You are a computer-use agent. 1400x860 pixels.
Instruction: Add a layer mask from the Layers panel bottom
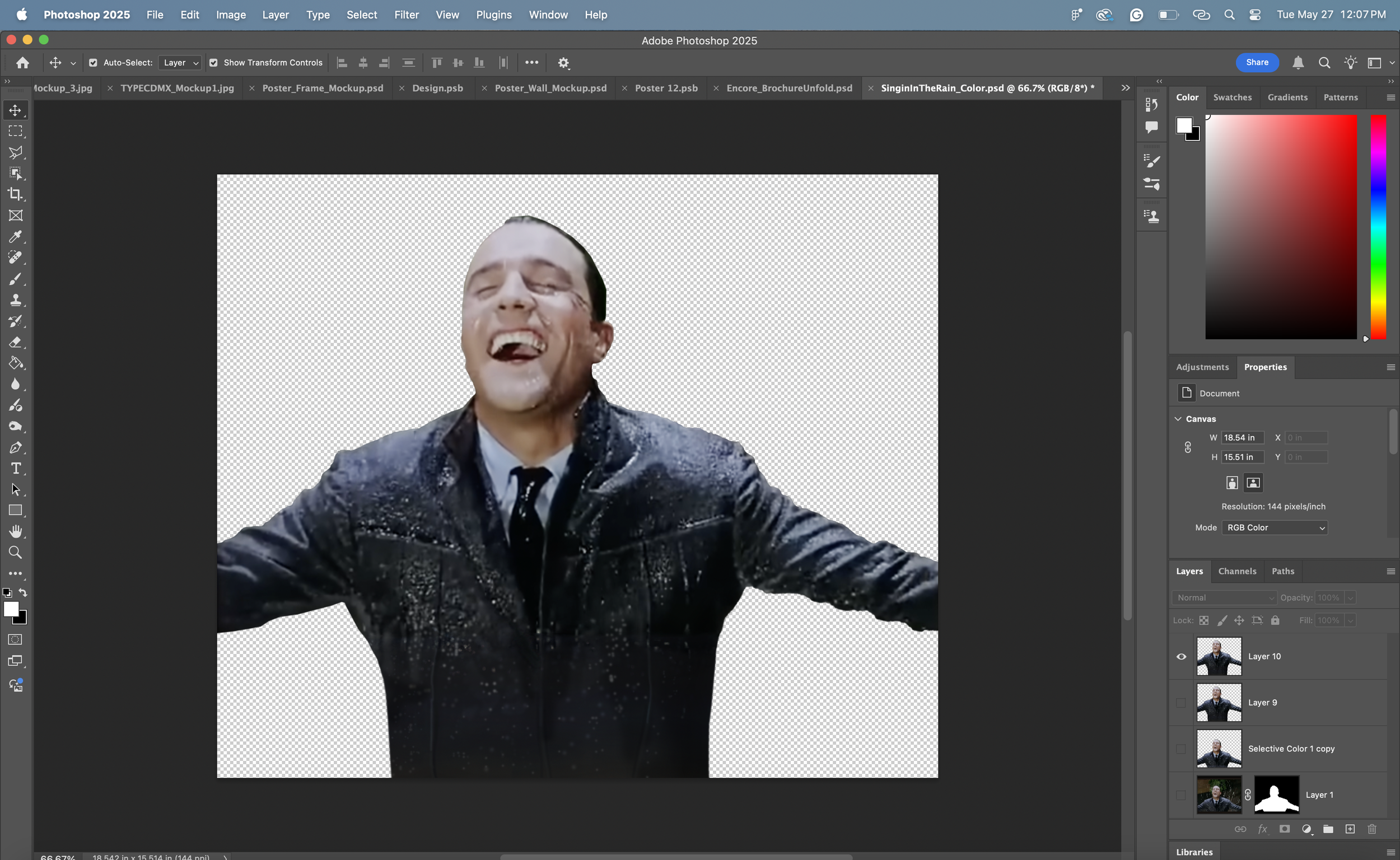click(1285, 829)
